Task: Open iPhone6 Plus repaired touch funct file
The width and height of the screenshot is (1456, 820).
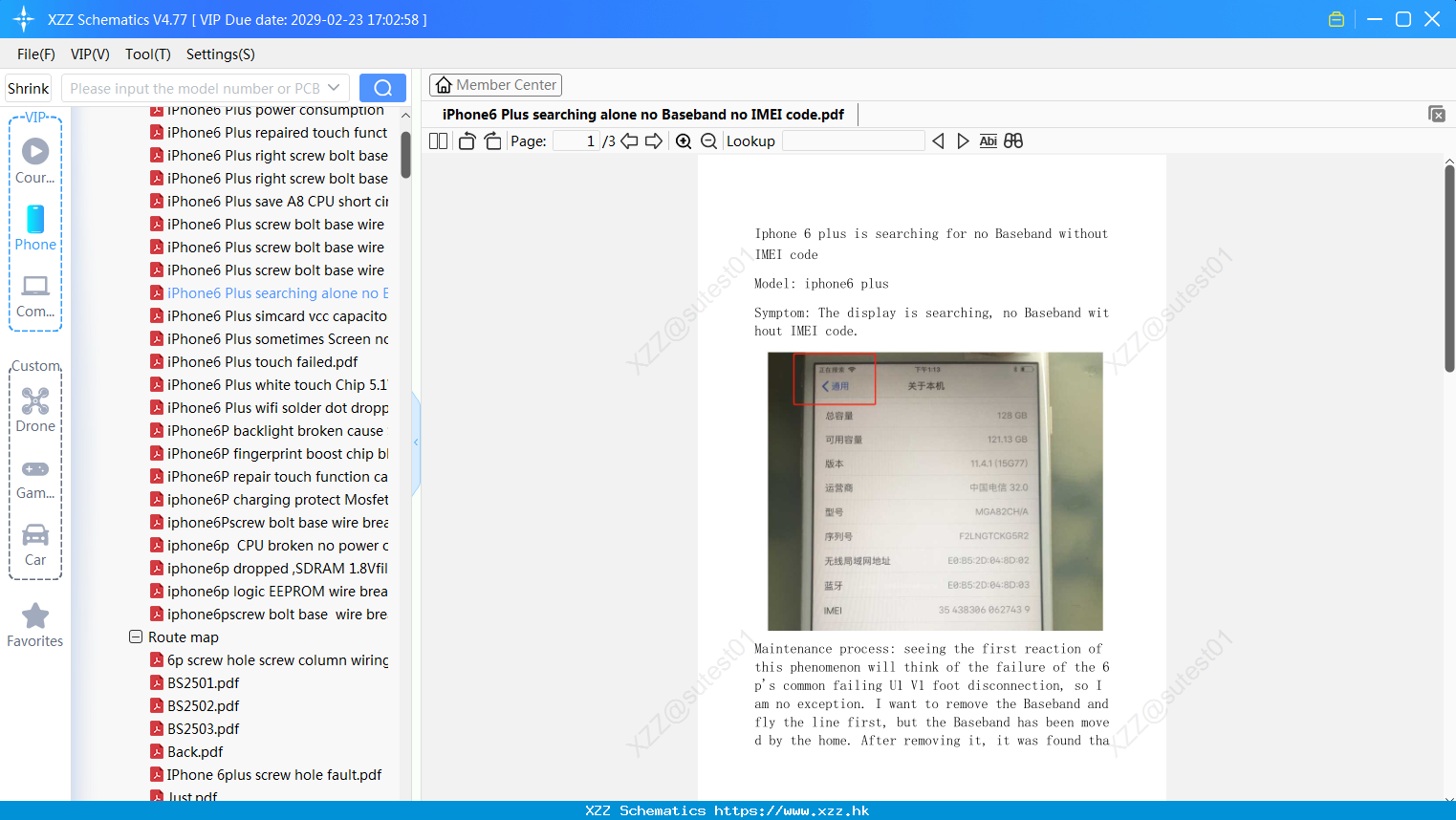Action: pos(269,132)
